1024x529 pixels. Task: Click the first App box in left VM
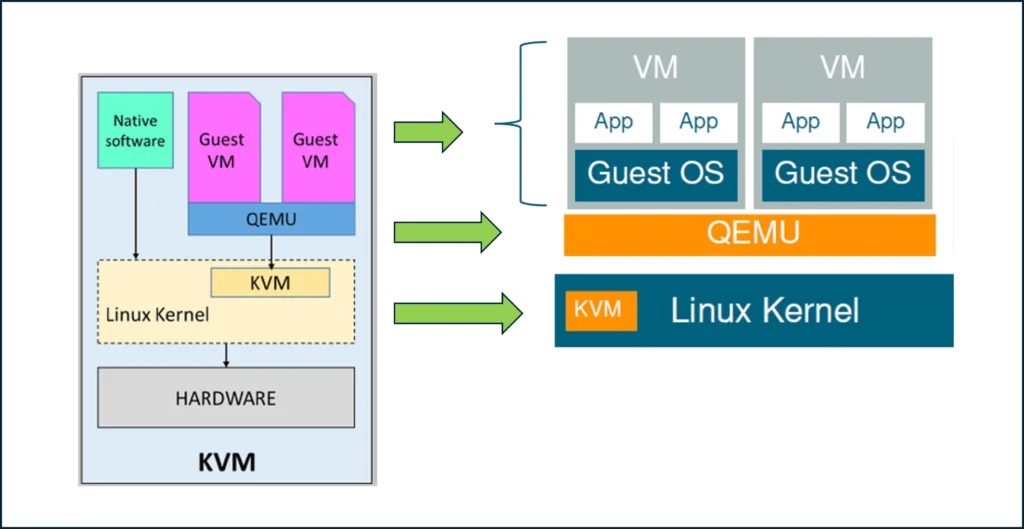click(613, 122)
